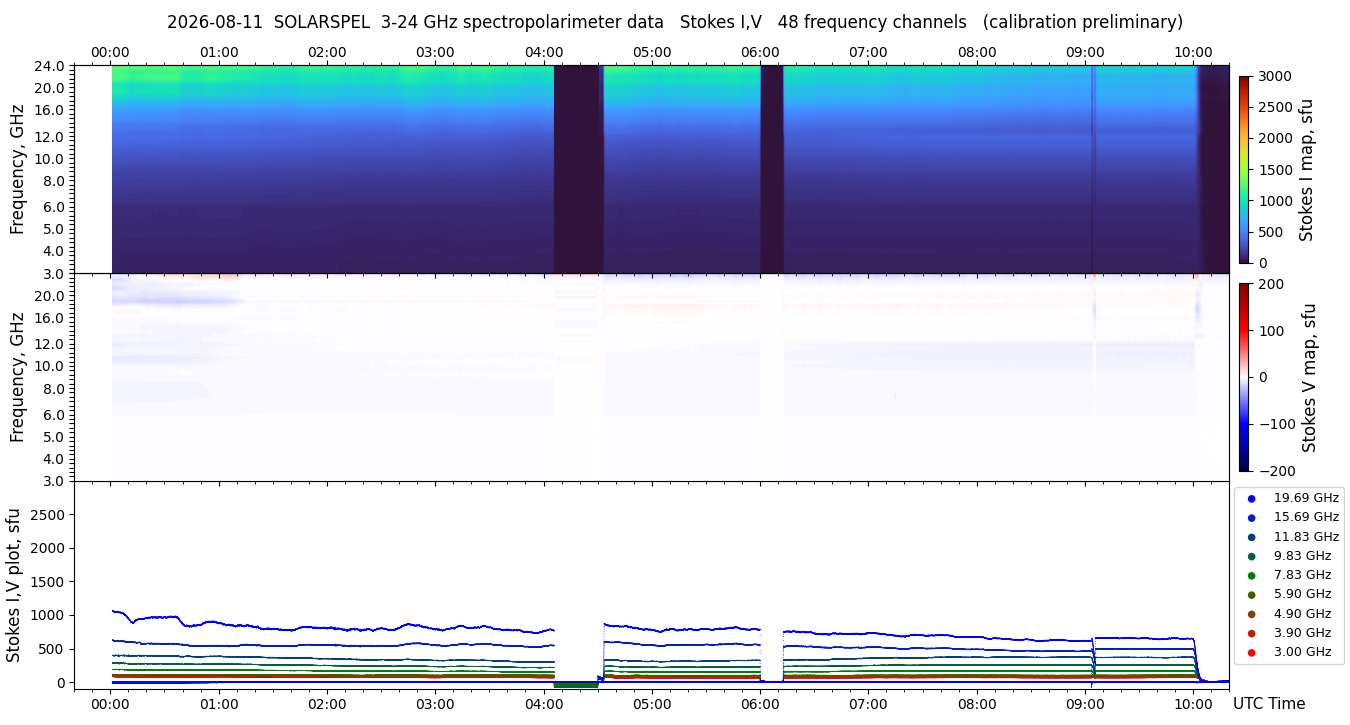Click the 05:00 tick on the top time axis
The width and height of the screenshot is (1350, 725).
point(652,52)
